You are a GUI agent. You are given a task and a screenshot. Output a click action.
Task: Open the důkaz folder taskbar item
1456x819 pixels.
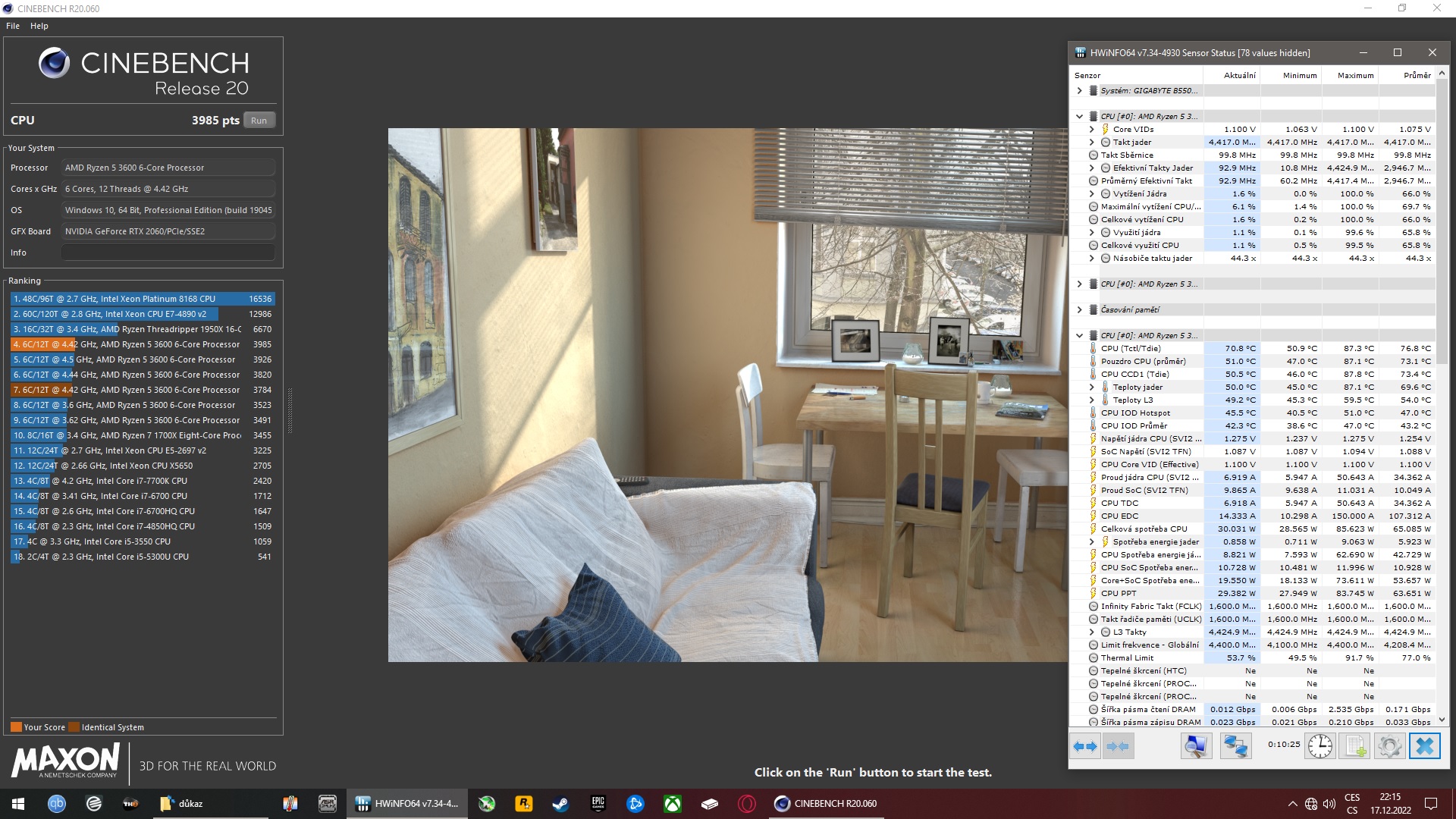[209, 804]
